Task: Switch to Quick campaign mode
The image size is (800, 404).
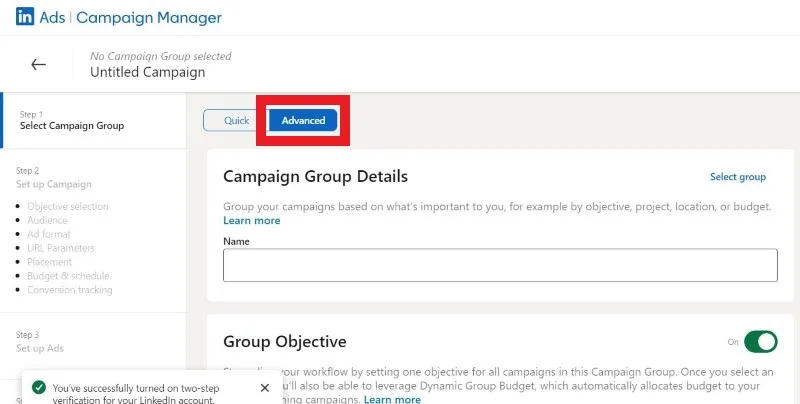Action: point(236,120)
